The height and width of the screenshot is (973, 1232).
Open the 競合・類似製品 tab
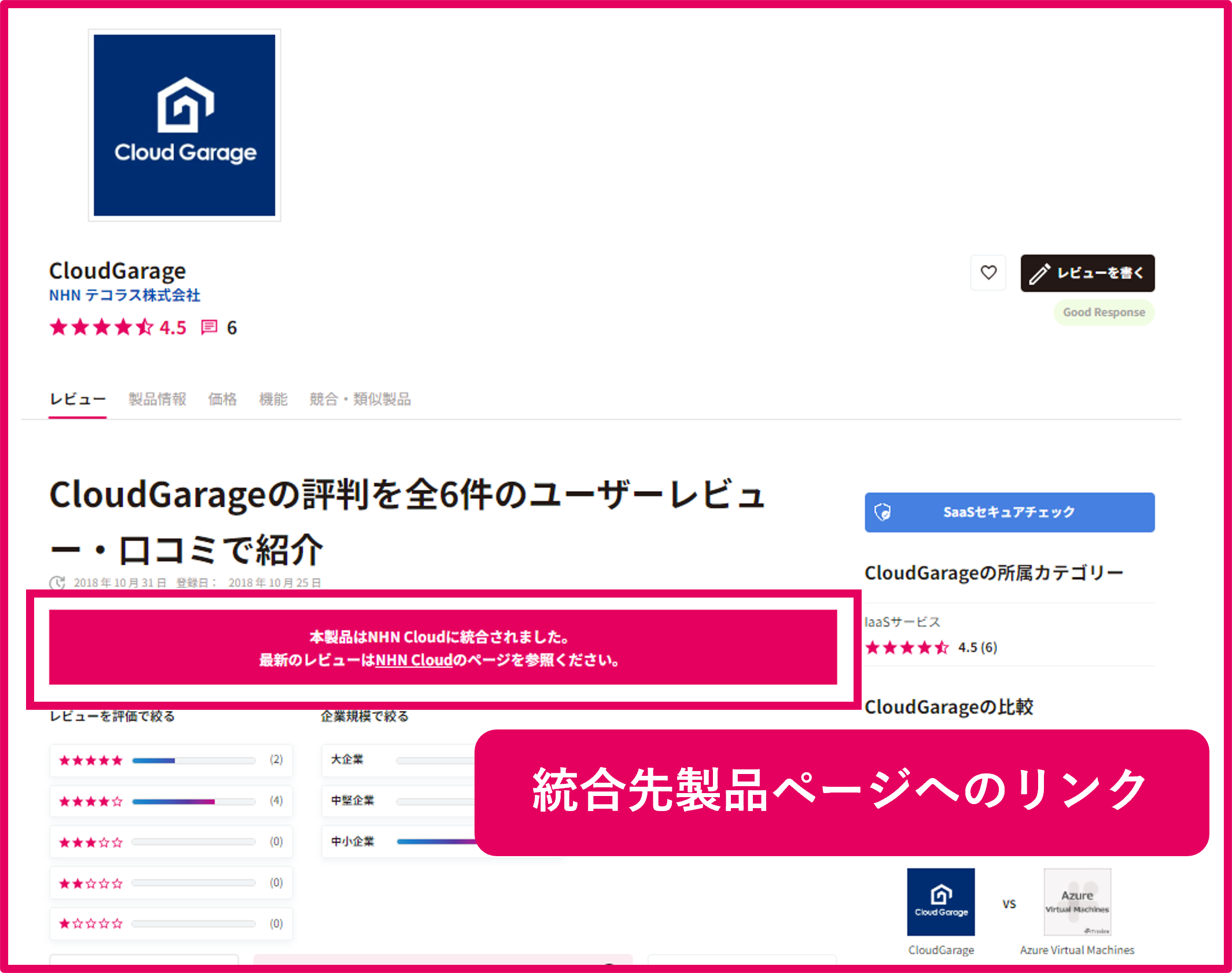click(x=360, y=399)
